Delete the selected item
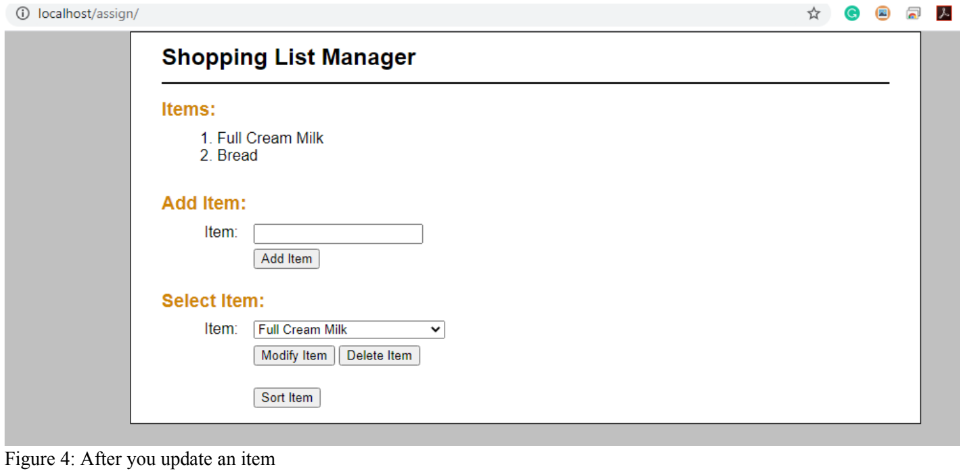 pyautogui.click(x=379, y=356)
